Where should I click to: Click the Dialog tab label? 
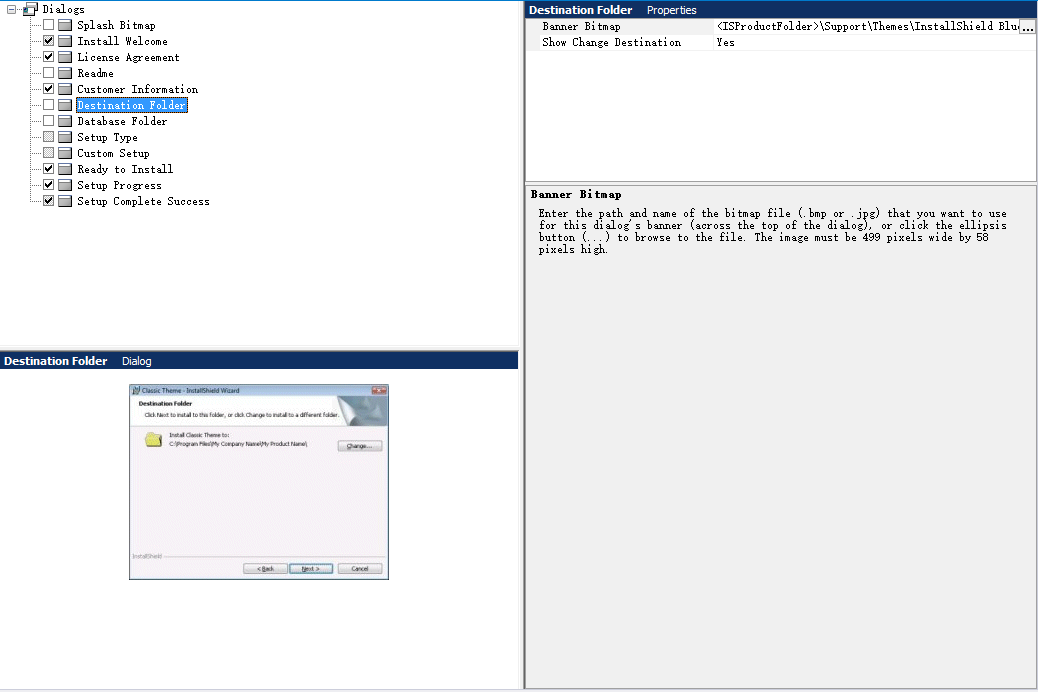coord(136,361)
